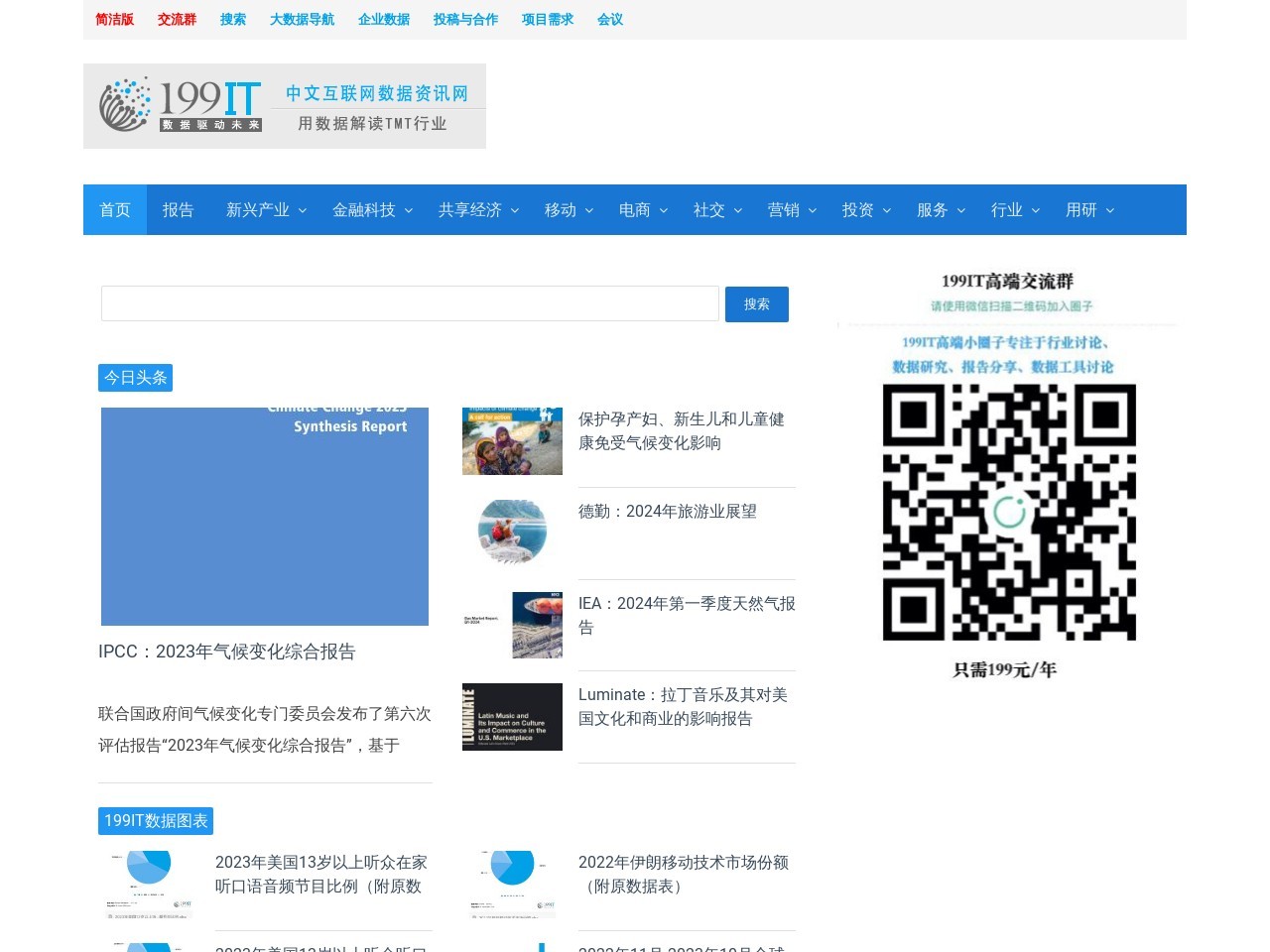1270x952 pixels.
Task: Expand the 金融科技 dropdown menu
Action: (x=372, y=210)
